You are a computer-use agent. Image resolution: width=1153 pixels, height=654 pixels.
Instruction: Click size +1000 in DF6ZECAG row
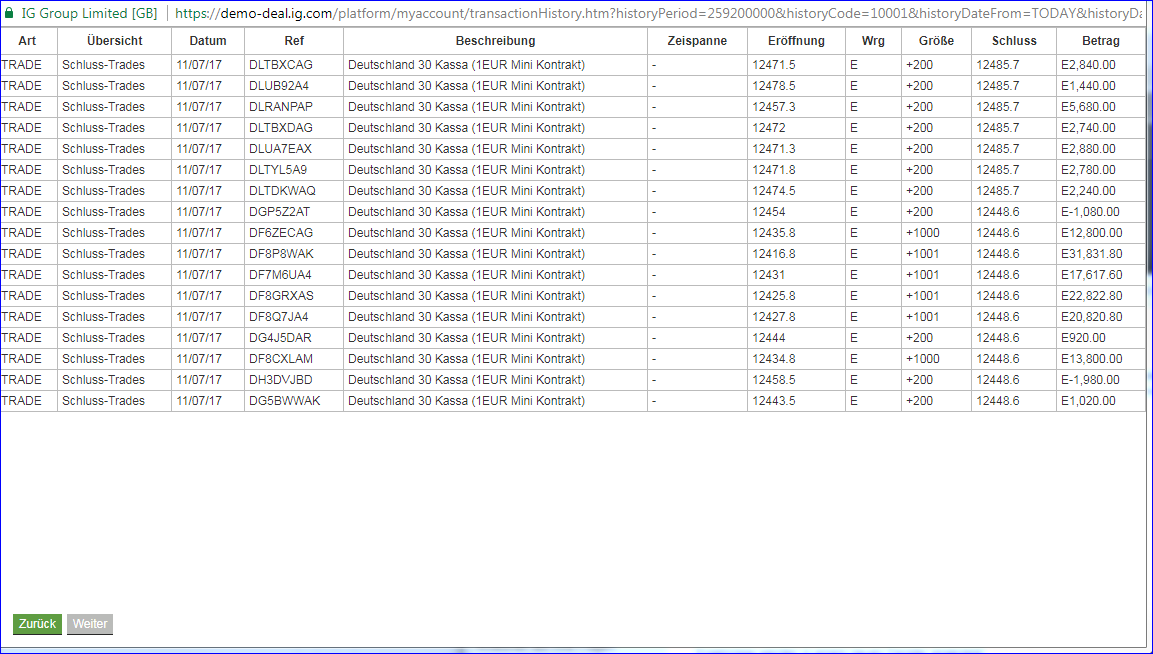[923, 232]
